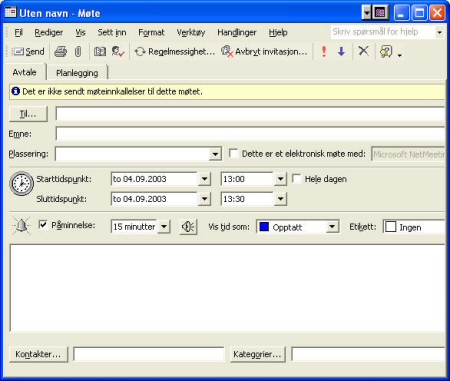
Task: Print the meeting with the printer icon
Action: [x=60, y=52]
